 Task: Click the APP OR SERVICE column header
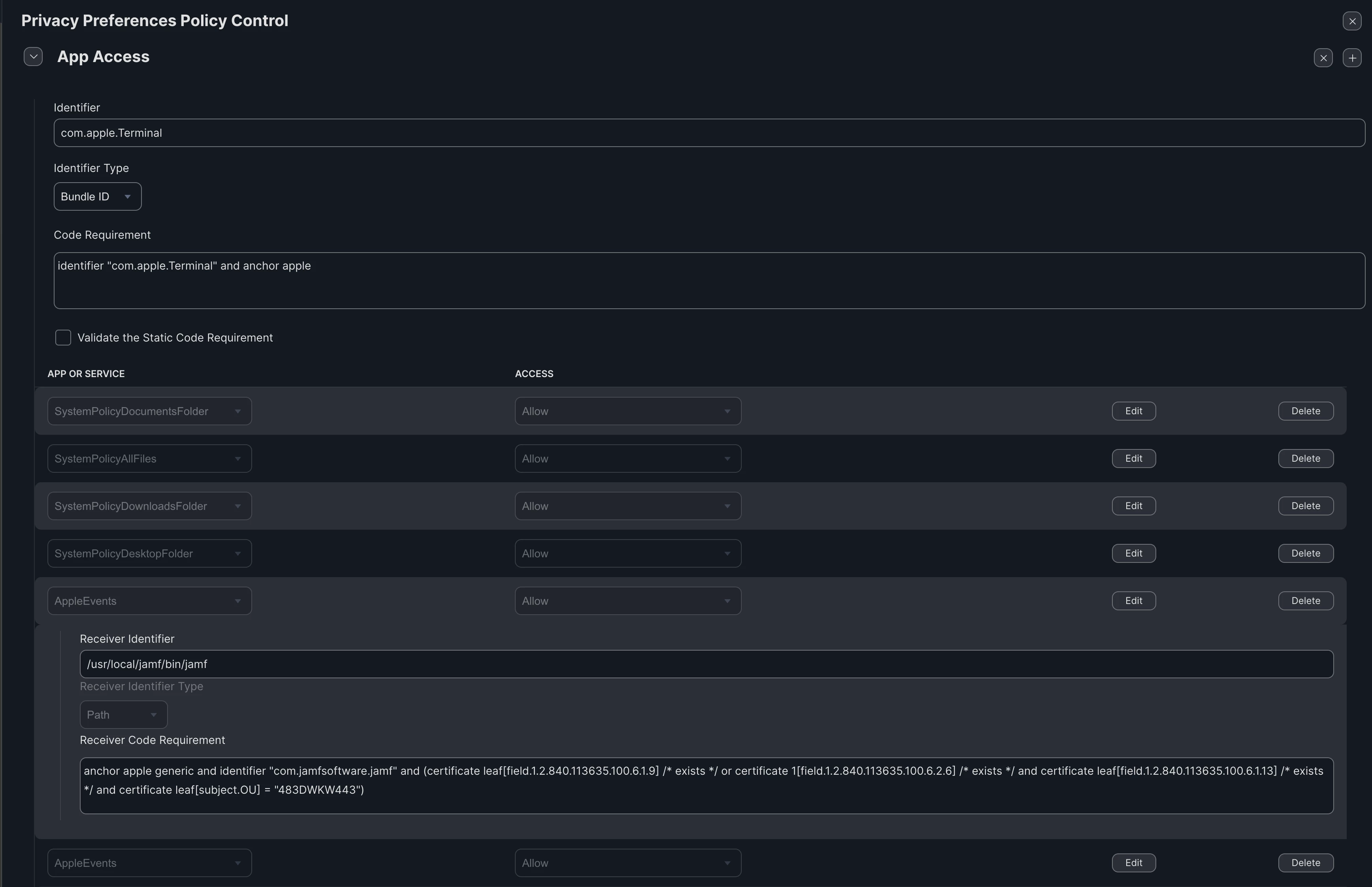[x=86, y=374]
